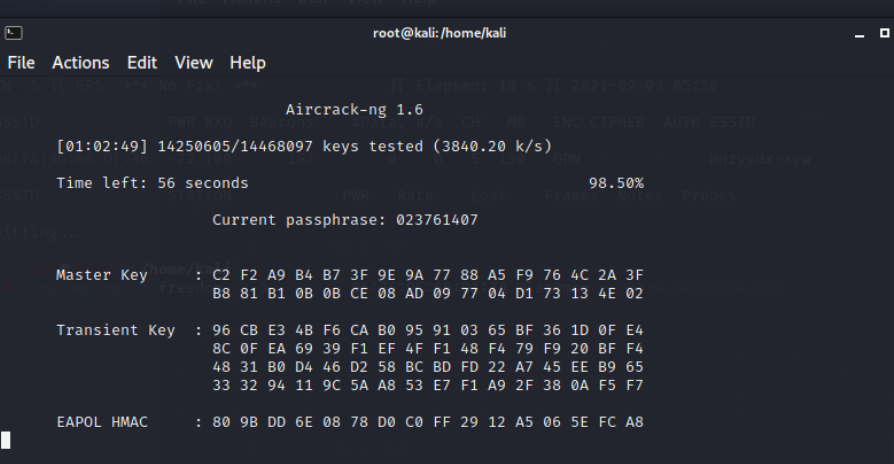
Task: Click the first row of Master Key hex
Action: click(428, 274)
